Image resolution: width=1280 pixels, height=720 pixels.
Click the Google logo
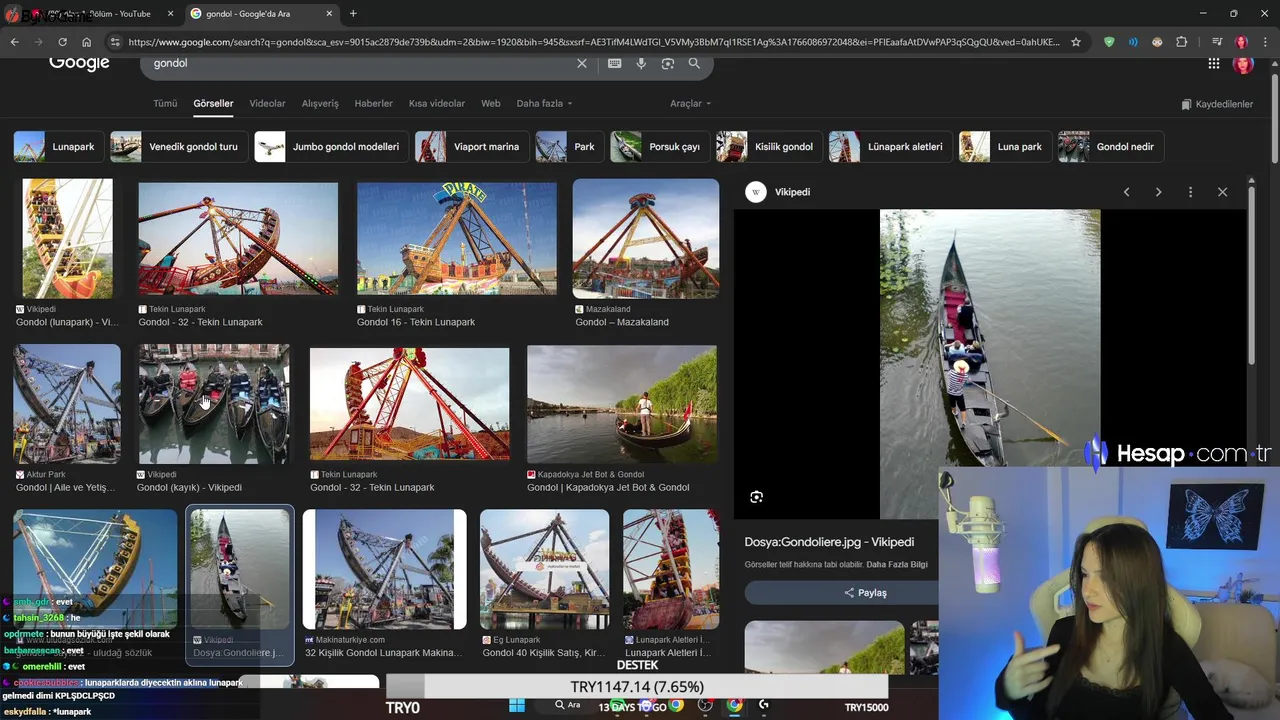(x=79, y=63)
